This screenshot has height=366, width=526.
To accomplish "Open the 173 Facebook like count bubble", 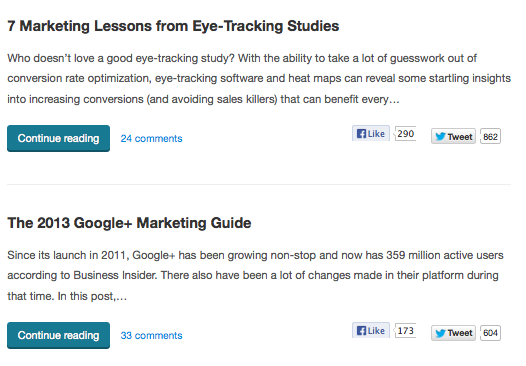I will pos(405,331).
